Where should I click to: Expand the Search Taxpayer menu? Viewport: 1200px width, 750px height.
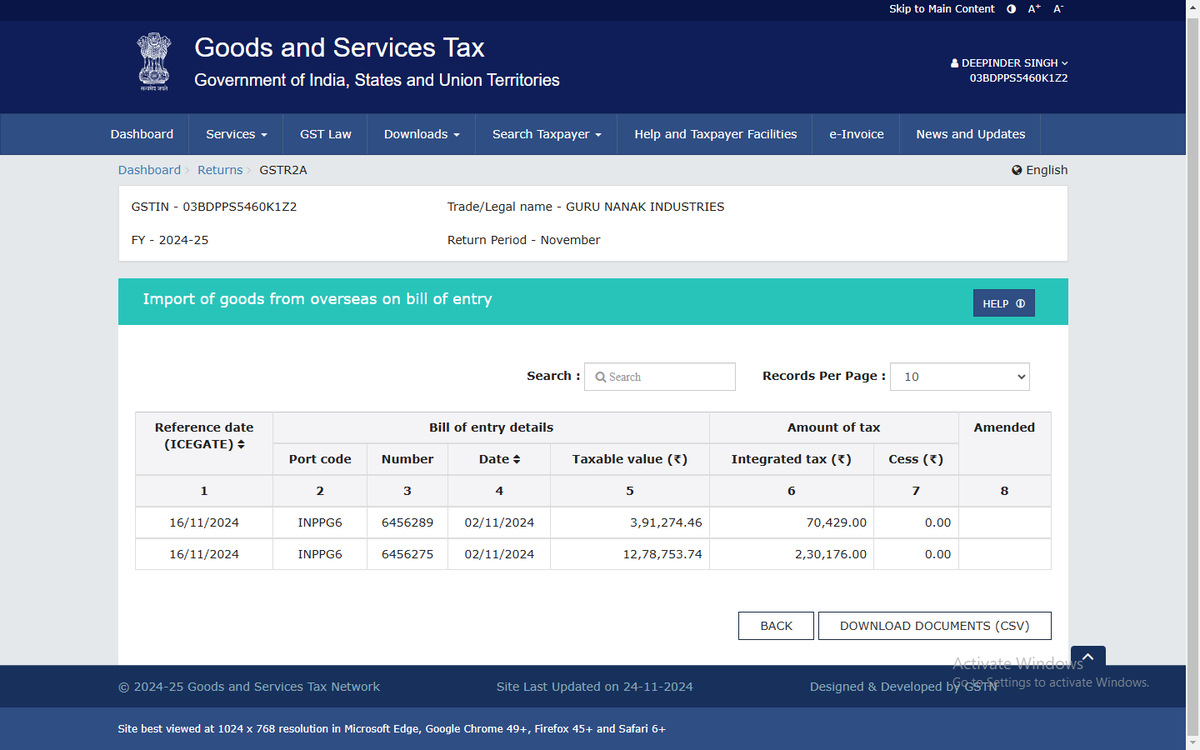(546, 134)
